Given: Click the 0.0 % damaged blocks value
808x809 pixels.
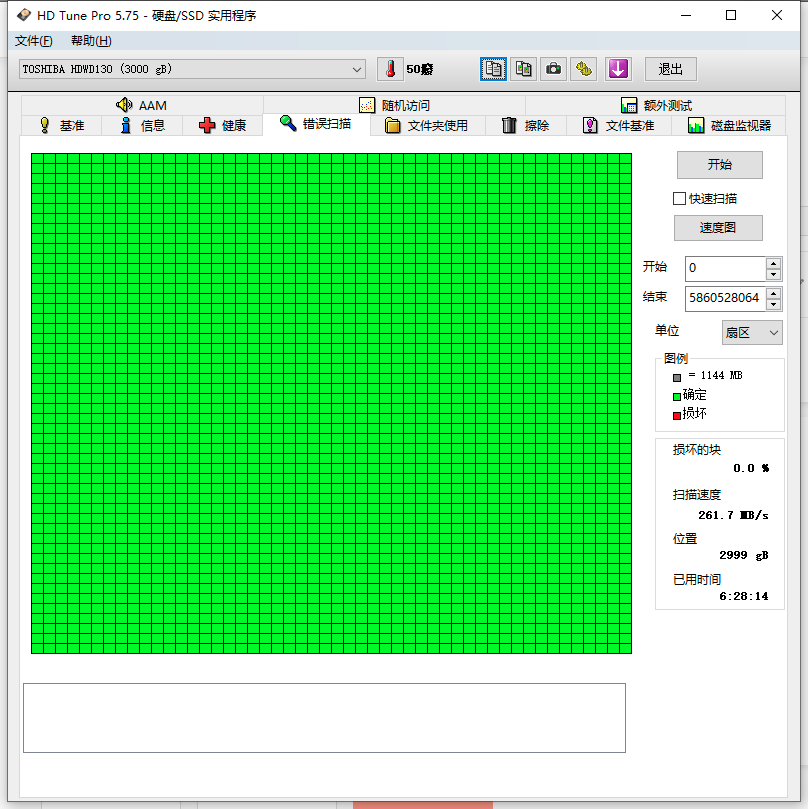Looking at the screenshot, I should coord(751,468).
